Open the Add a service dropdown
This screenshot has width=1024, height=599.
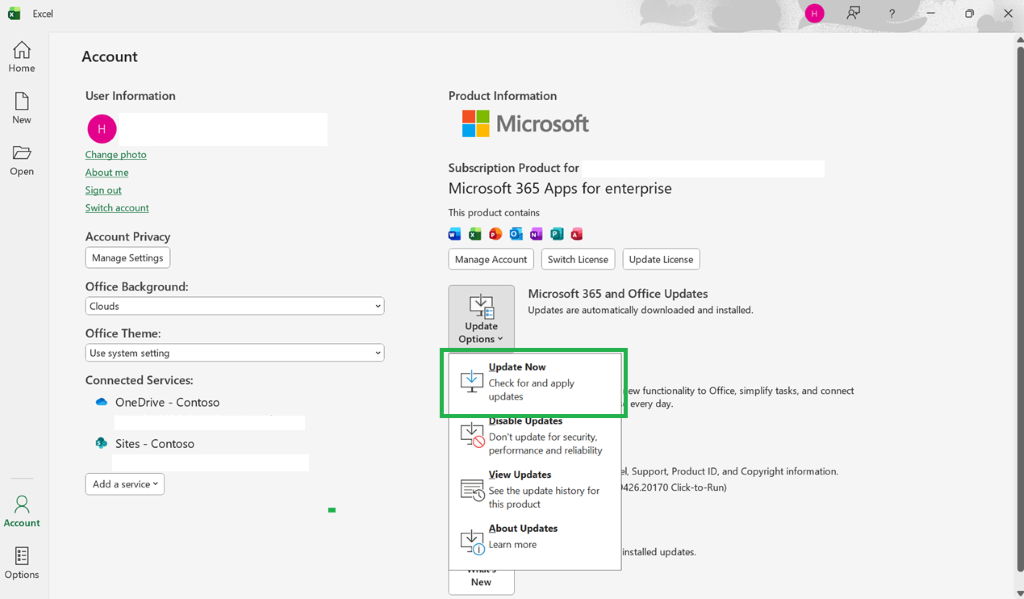(x=125, y=484)
